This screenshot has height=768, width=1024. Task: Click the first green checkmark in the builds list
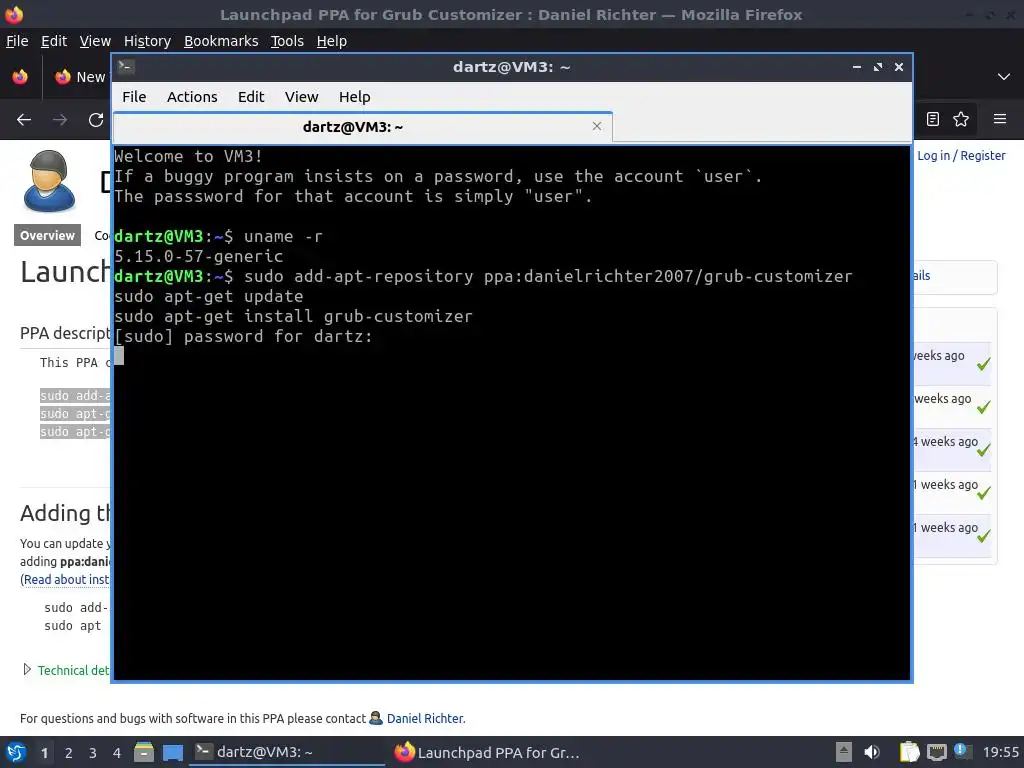tap(984, 364)
